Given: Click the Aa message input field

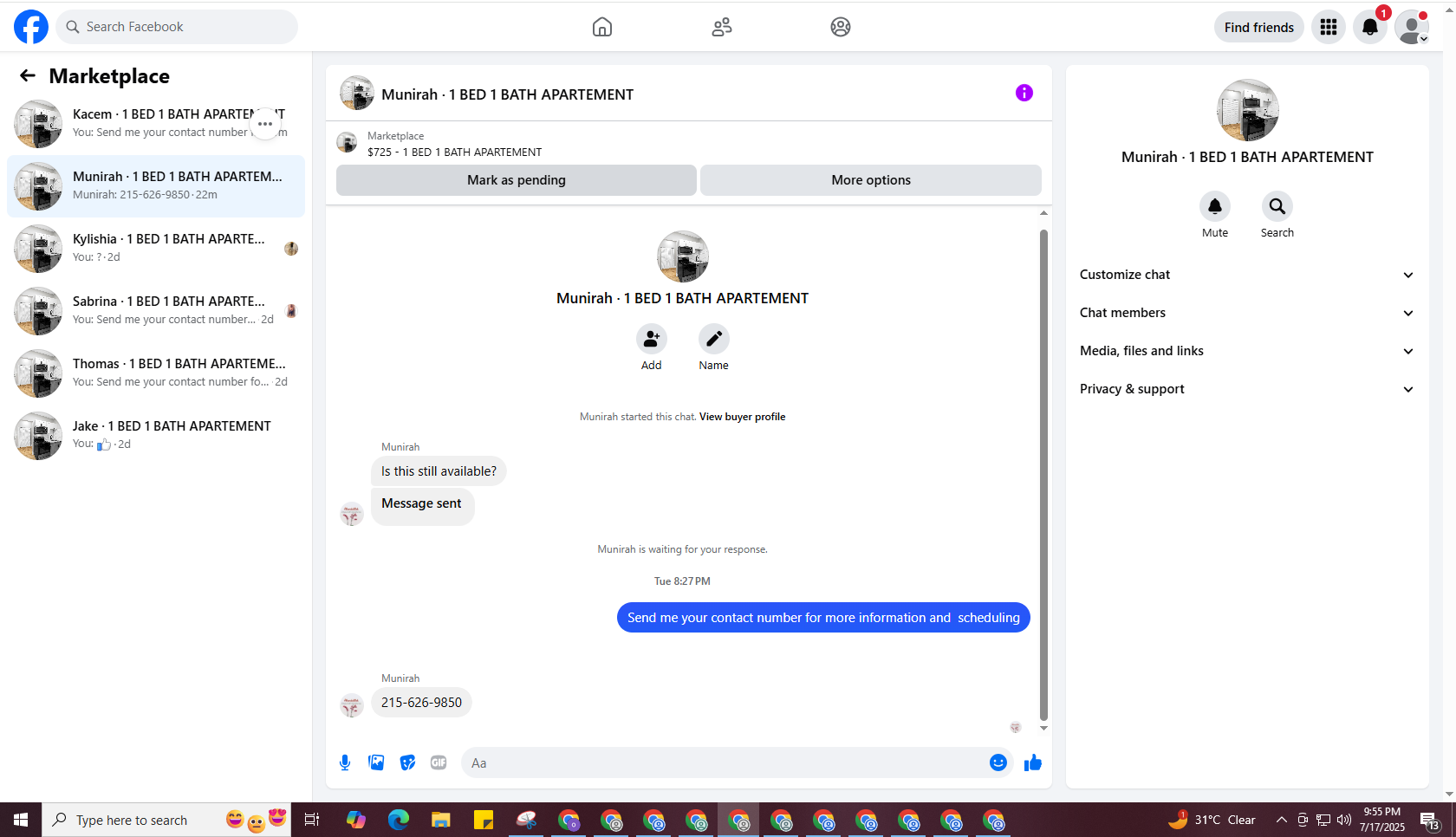Looking at the screenshot, I should [x=725, y=762].
